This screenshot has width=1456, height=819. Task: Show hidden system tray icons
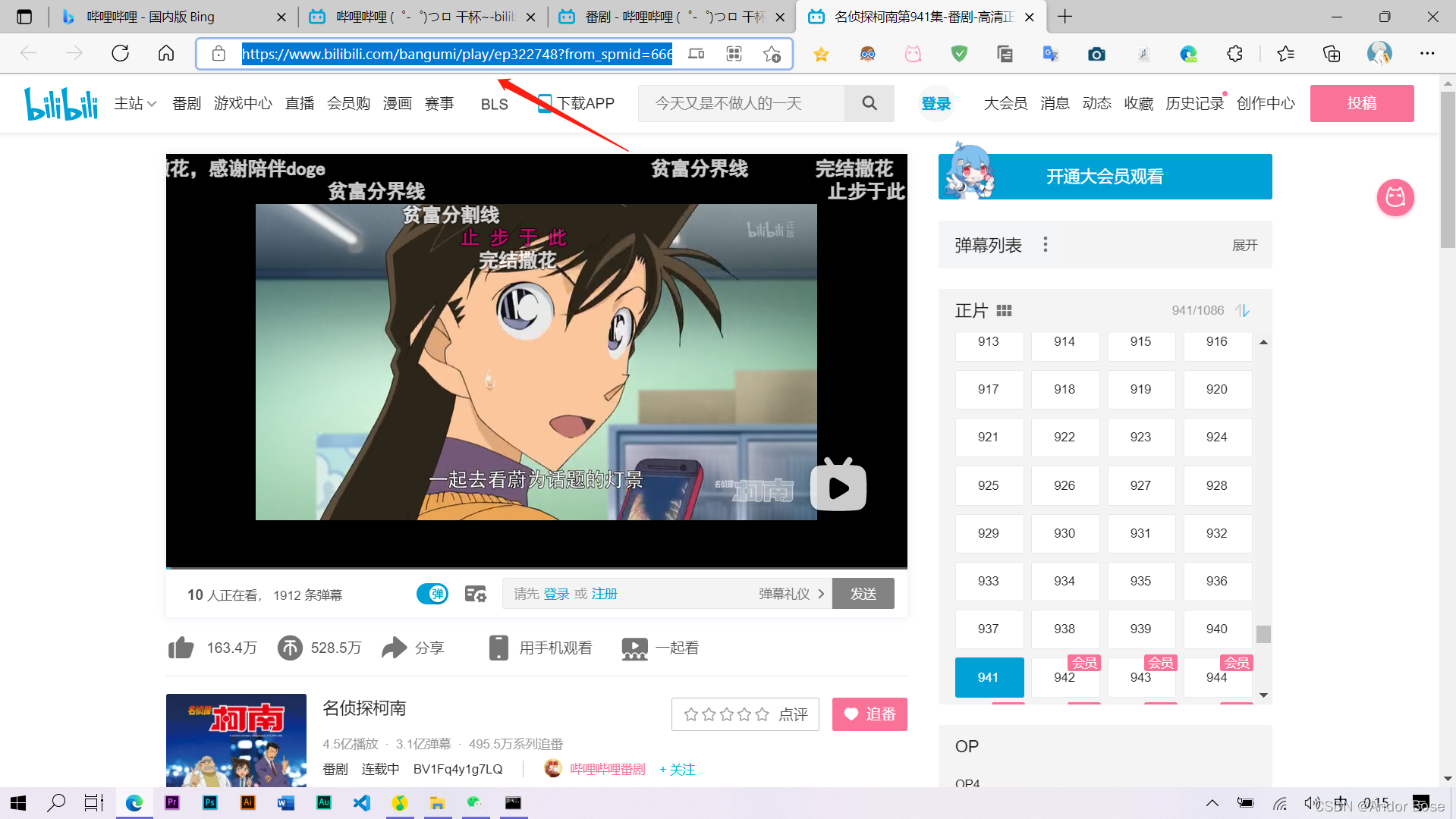tap(1212, 803)
